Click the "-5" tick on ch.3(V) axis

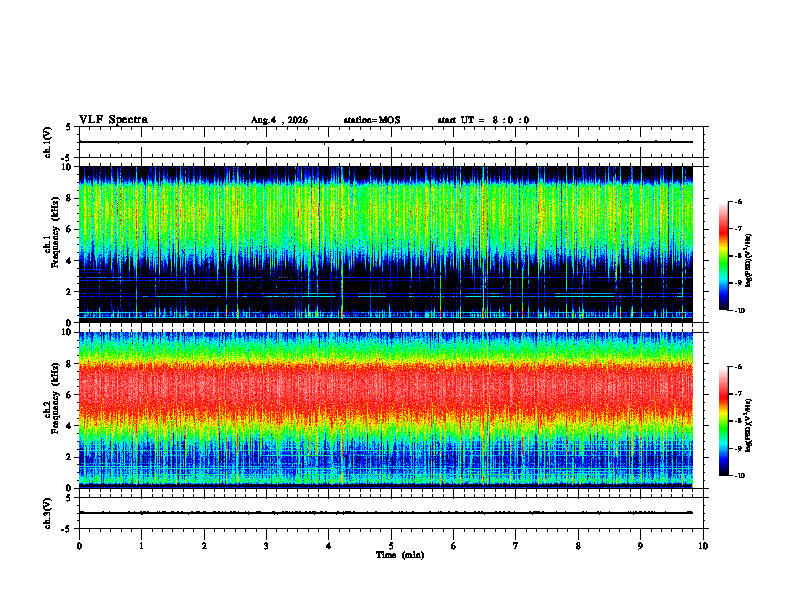click(67, 529)
